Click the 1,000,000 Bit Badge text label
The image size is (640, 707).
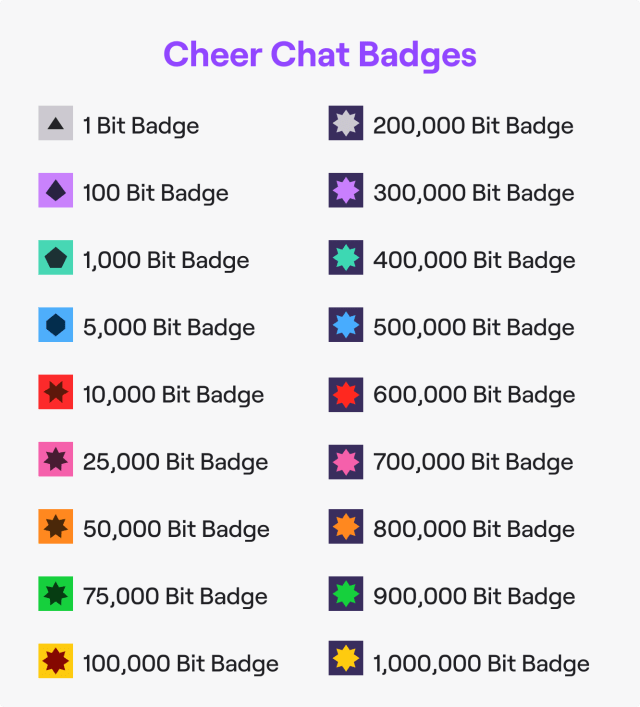(481, 663)
